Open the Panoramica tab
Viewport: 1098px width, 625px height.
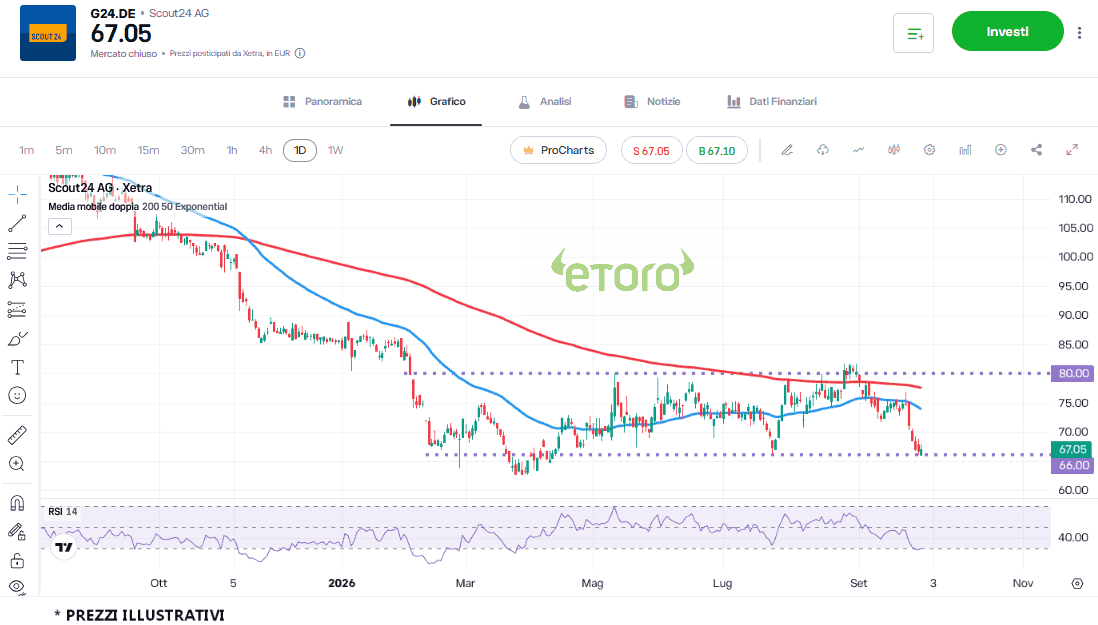click(322, 101)
